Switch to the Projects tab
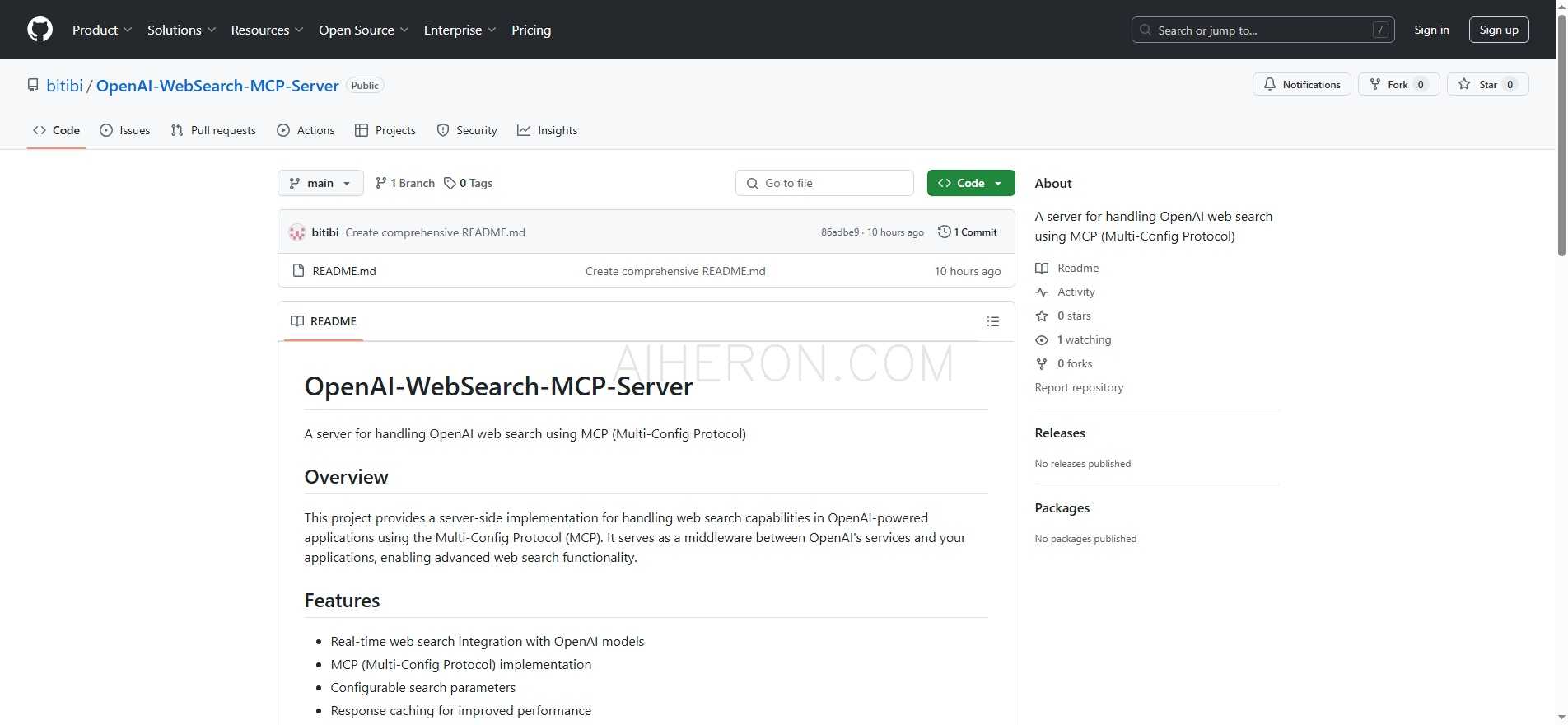1568x725 pixels. 385,130
